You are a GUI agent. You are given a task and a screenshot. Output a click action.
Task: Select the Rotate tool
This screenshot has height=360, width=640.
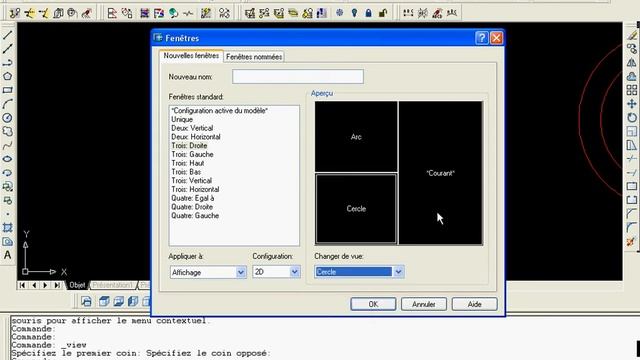(x=632, y=118)
